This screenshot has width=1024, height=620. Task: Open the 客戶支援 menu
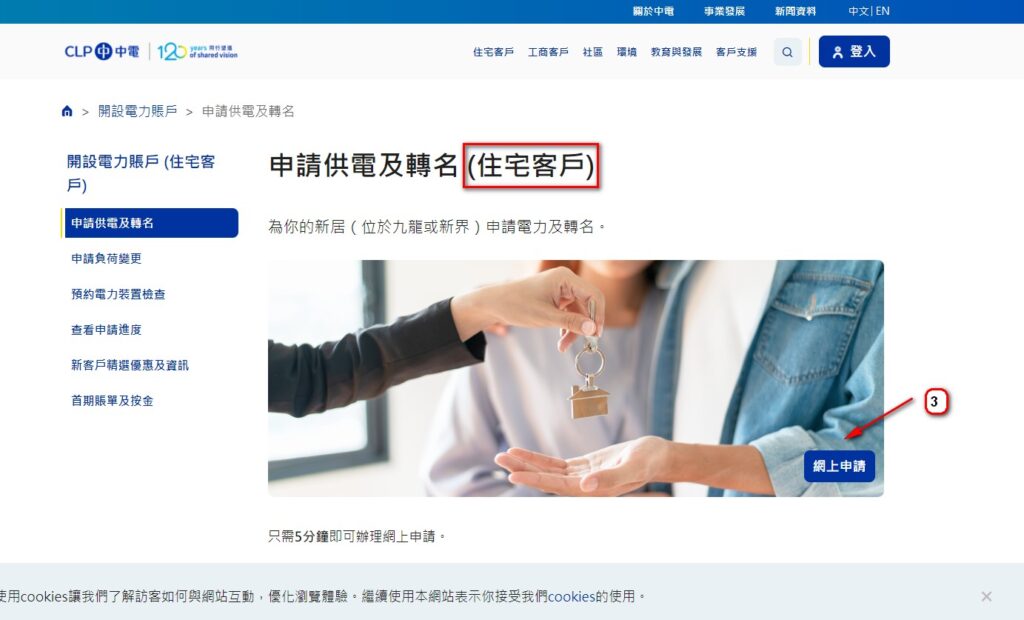(x=736, y=52)
